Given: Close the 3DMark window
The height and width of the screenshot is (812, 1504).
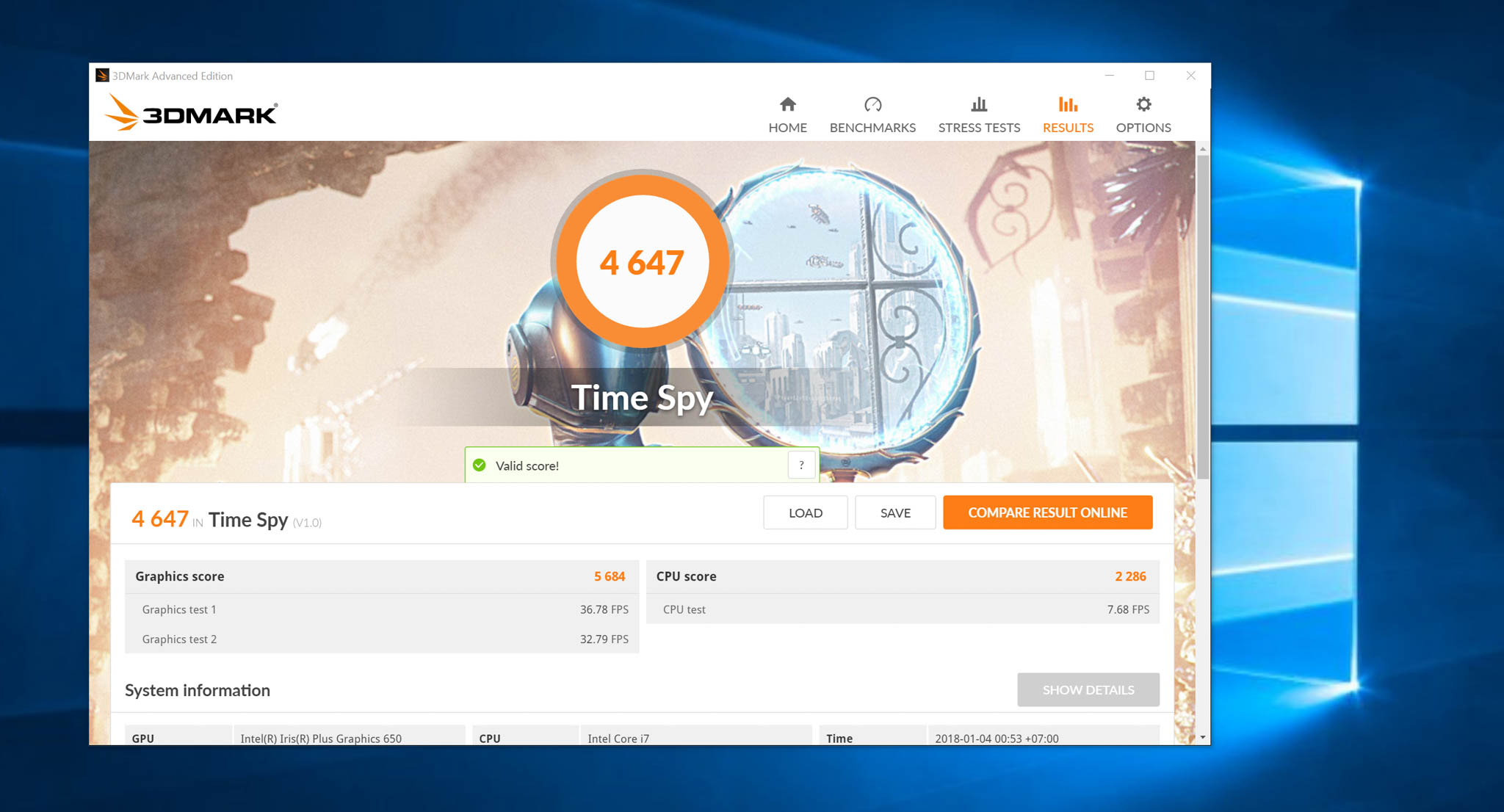Looking at the screenshot, I should (x=1190, y=76).
